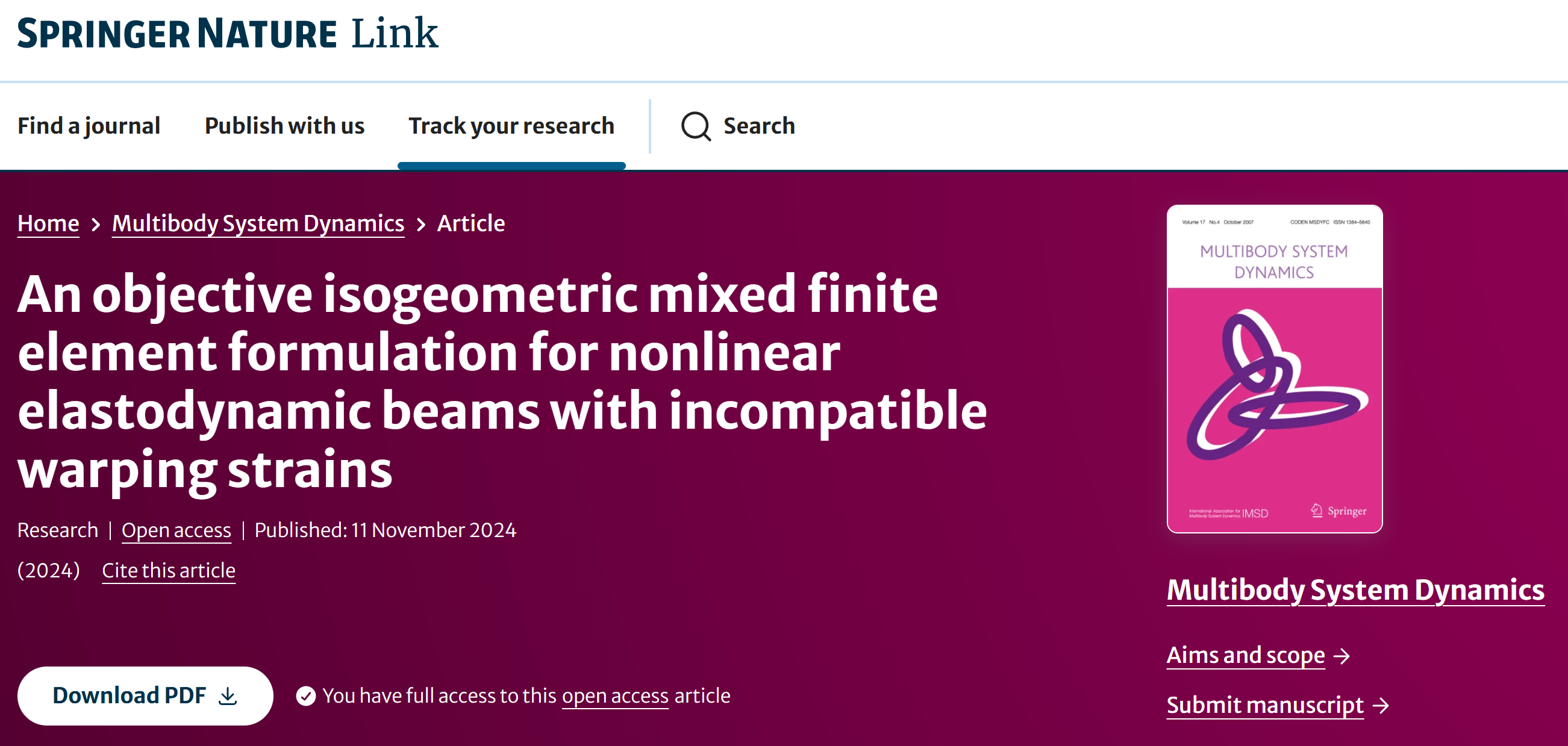Open the Find a journal menu
The image size is (1568, 746).
89,126
